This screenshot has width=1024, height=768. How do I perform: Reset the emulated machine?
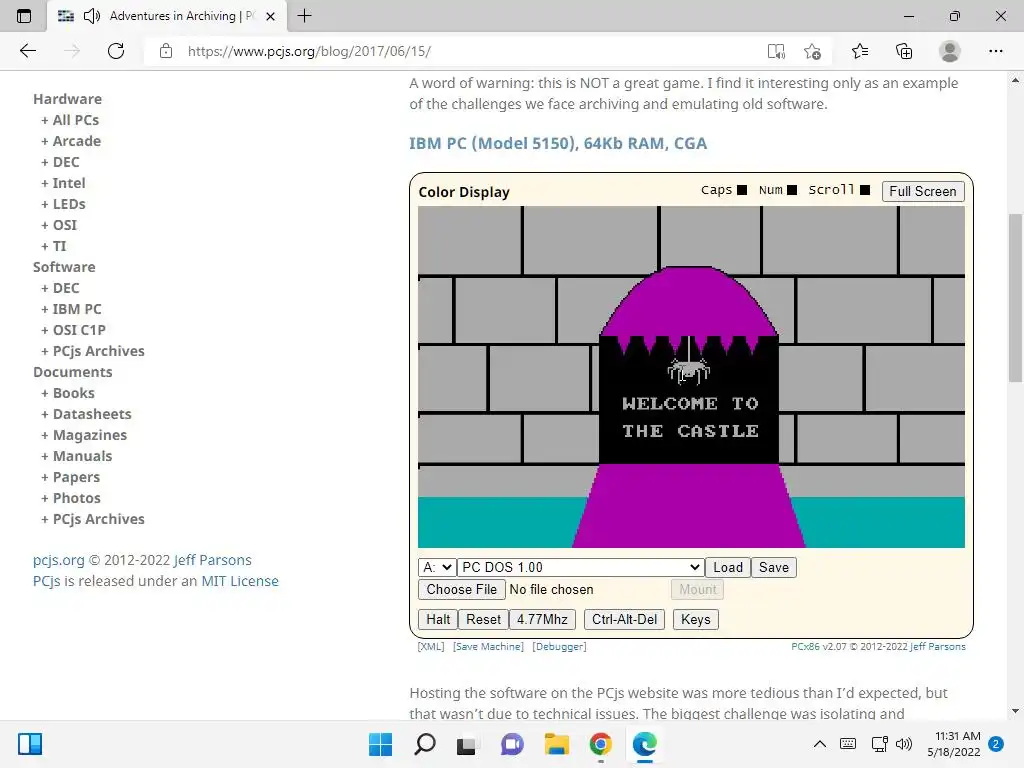coord(483,619)
